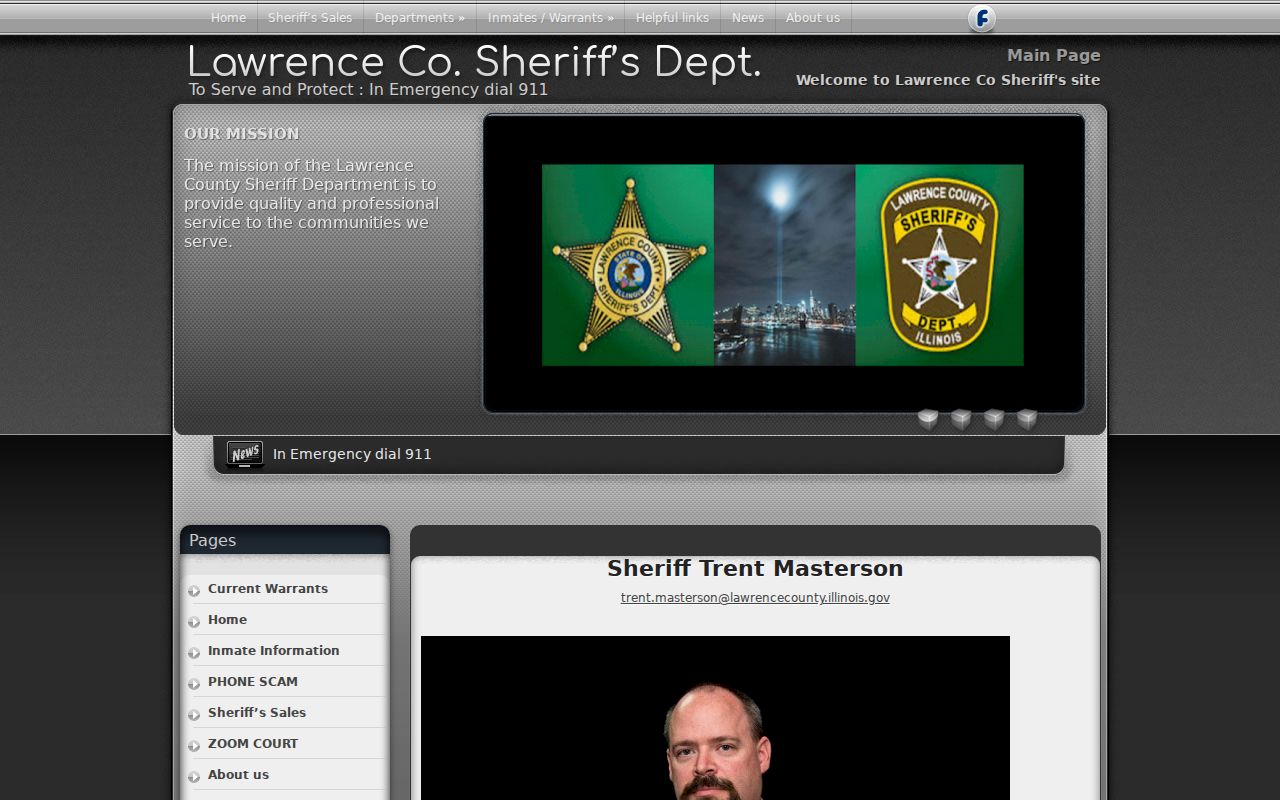This screenshot has width=1280, height=800.
Task: Click bullet icon beside sidebar Home
Action: (194, 622)
